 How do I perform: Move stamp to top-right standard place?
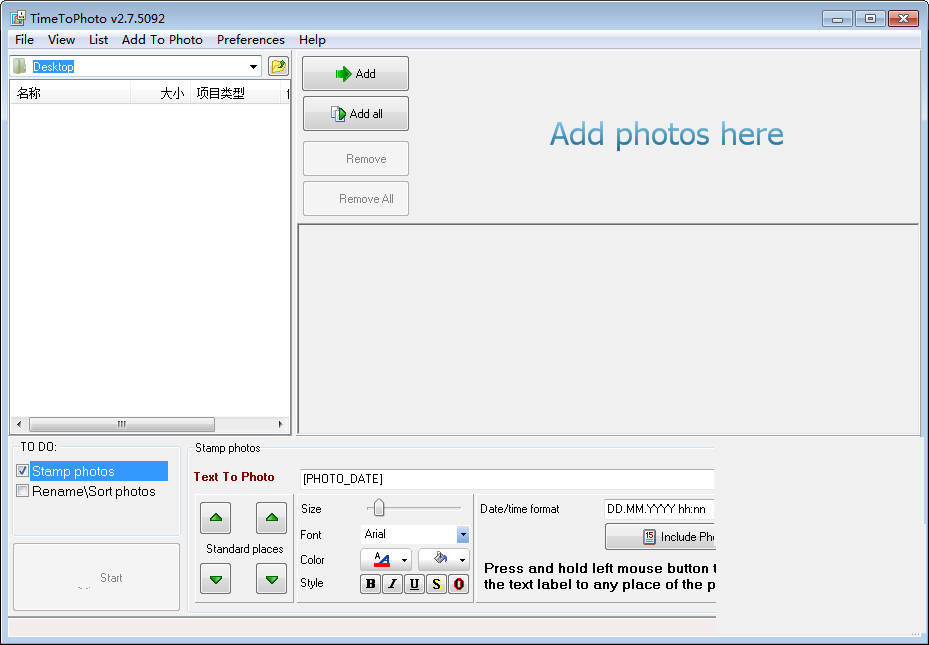point(271,518)
